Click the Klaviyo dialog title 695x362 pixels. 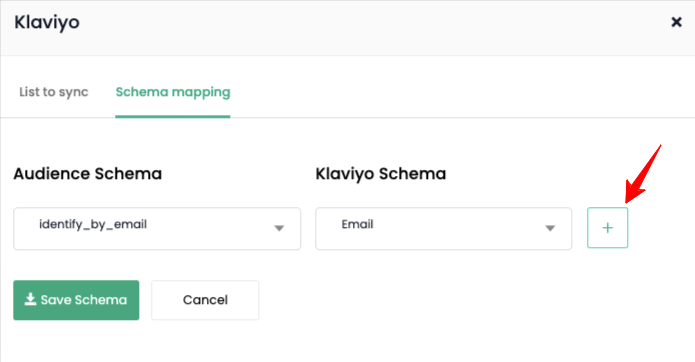(47, 23)
